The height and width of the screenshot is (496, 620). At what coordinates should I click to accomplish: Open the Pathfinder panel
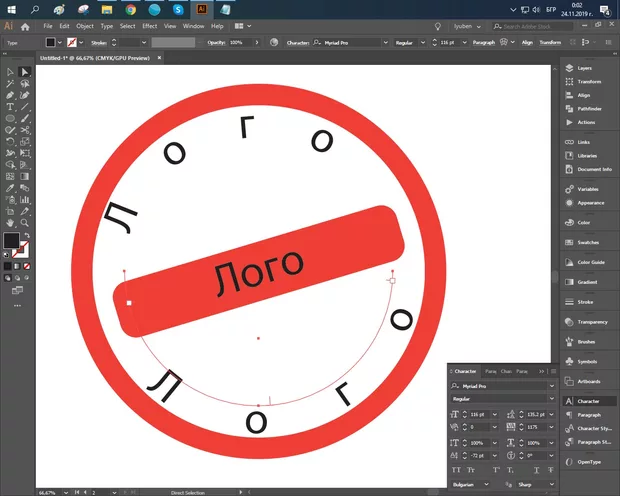point(588,108)
